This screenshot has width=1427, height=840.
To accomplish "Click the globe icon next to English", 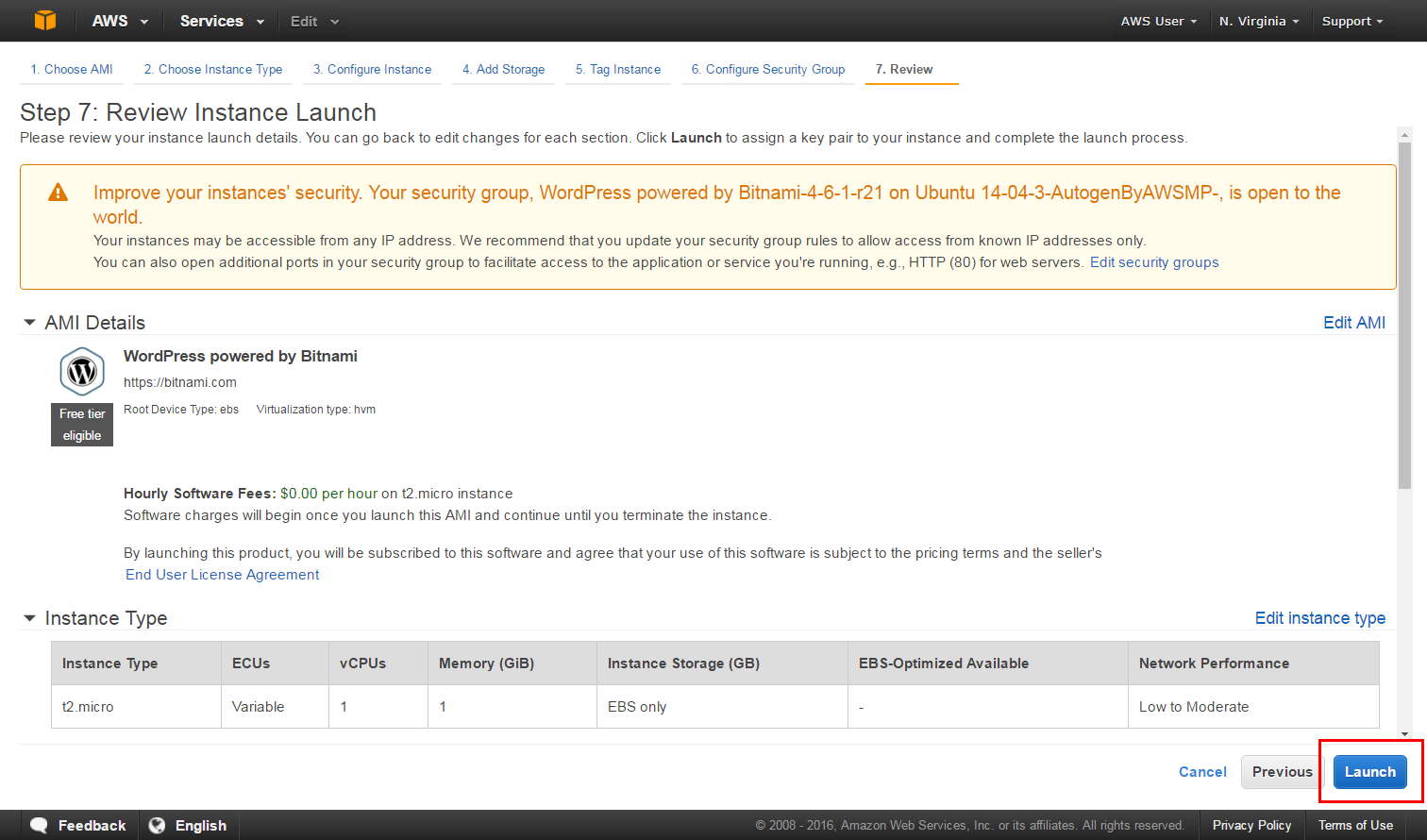I will tap(158, 825).
